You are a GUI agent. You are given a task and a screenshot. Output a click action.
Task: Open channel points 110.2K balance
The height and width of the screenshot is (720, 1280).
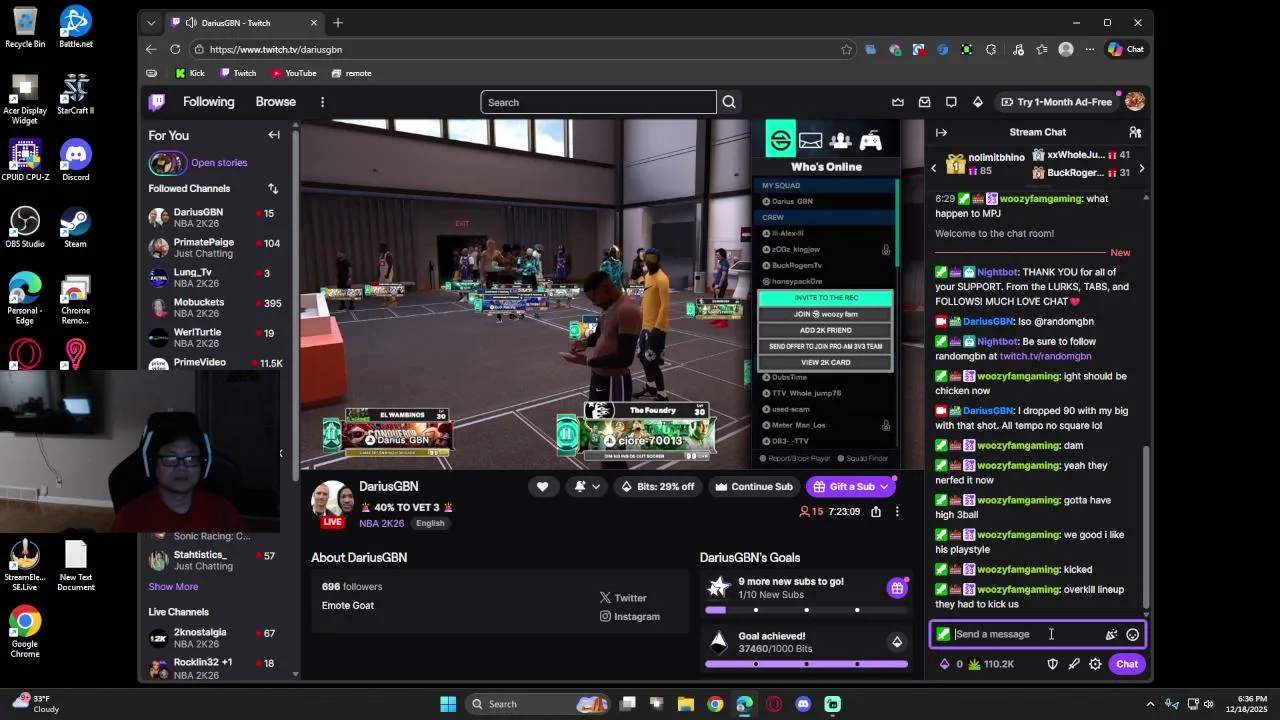tap(991, 664)
